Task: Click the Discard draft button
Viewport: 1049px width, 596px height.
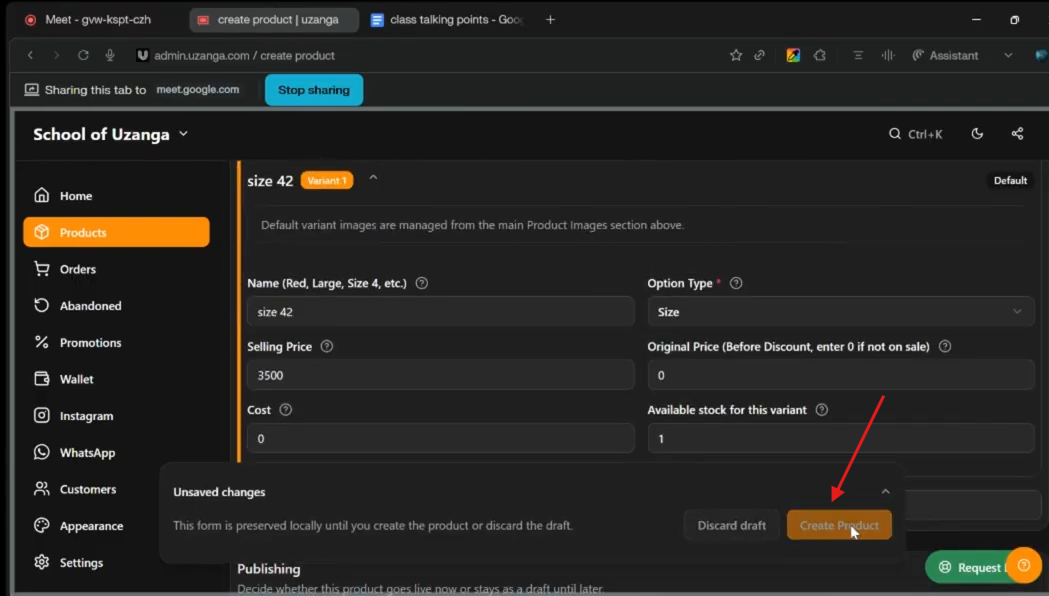Action: pos(732,526)
